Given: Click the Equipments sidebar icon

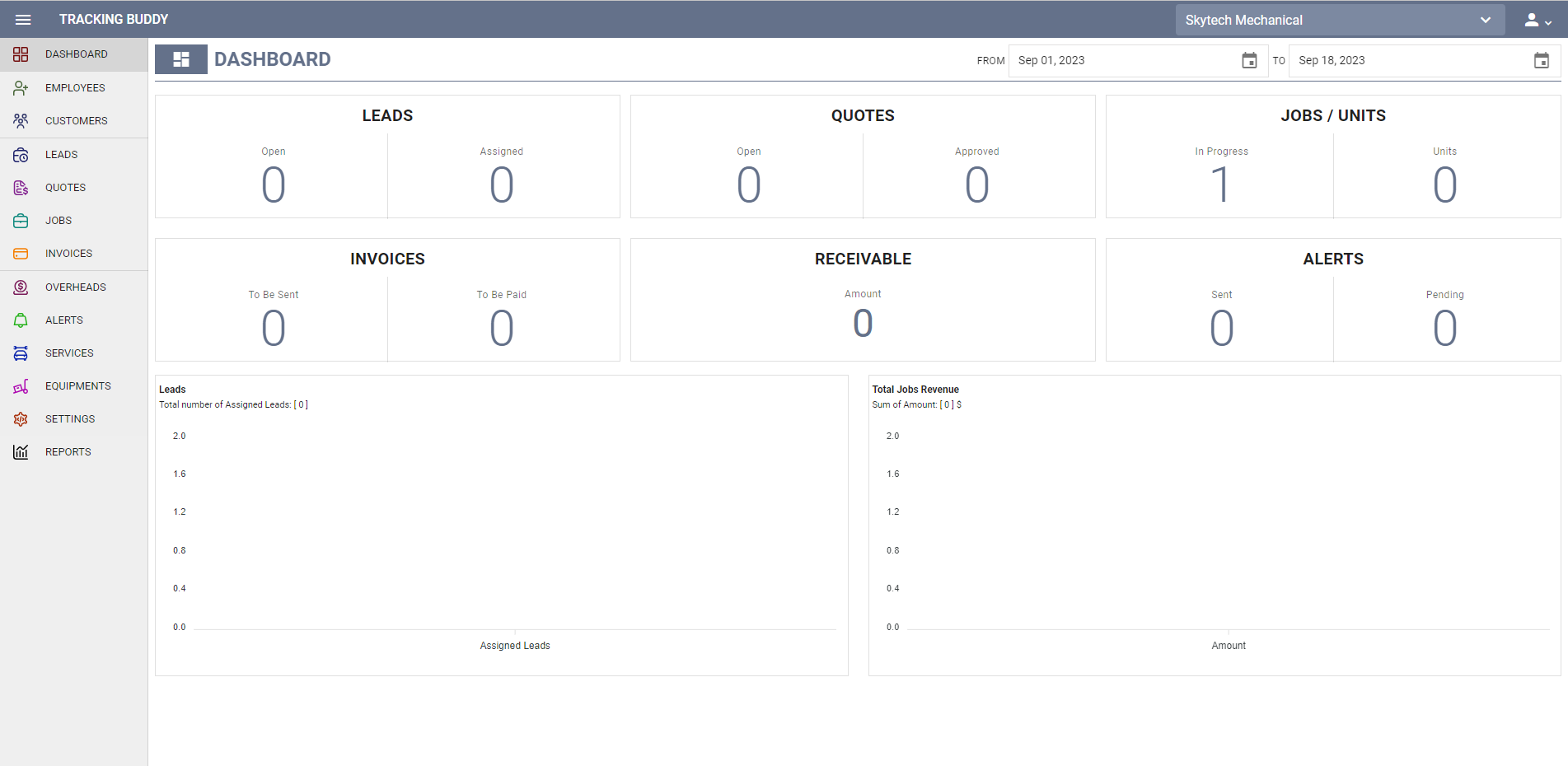Looking at the screenshot, I should point(21,386).
